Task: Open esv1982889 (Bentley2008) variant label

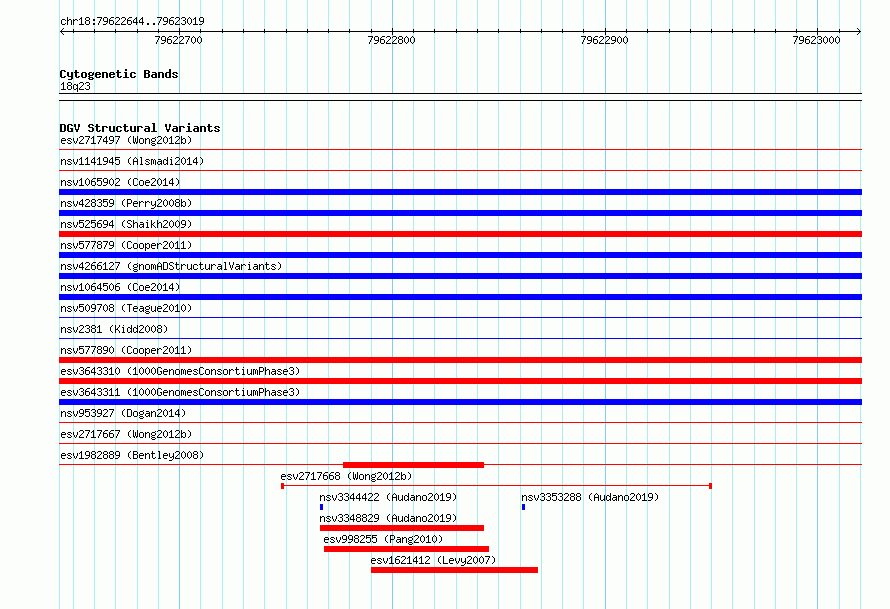Action: click(x=132, y=455)
